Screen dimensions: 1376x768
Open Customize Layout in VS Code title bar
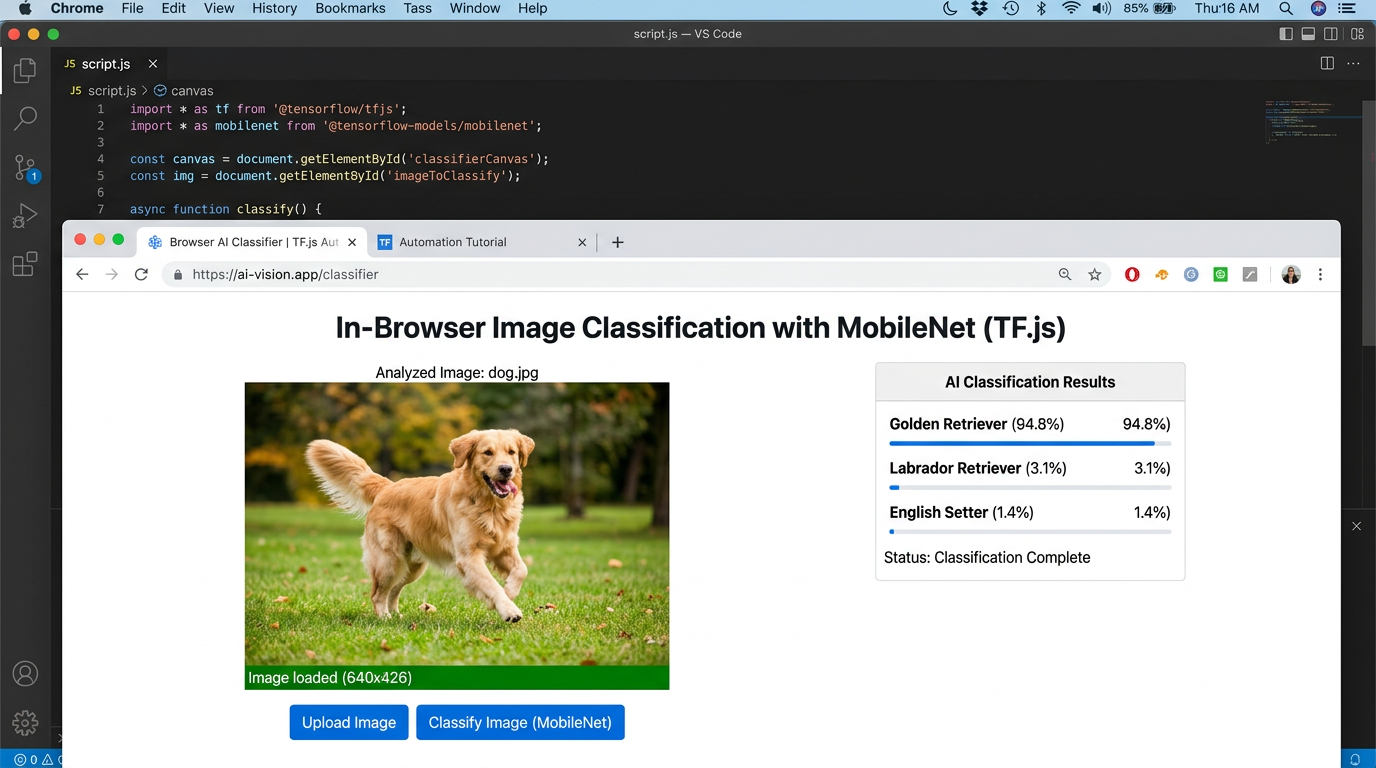(1357, 34)
